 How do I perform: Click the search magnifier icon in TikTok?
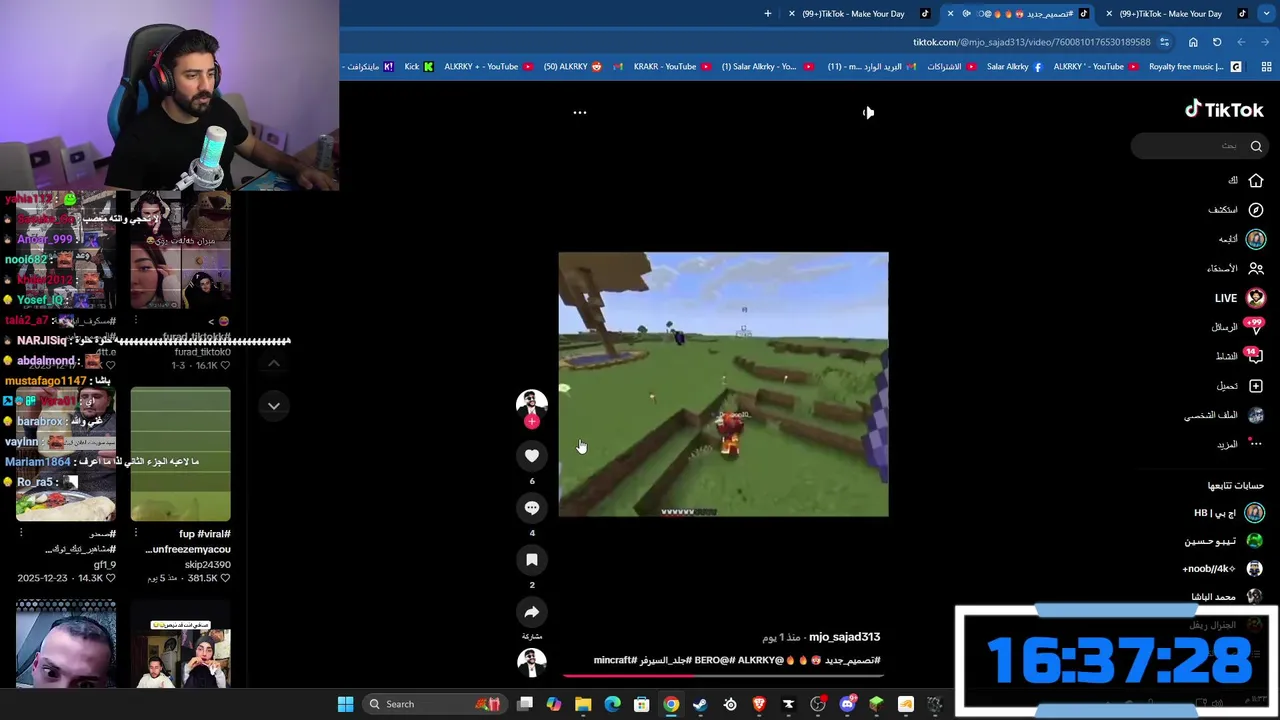(1256, 146)
